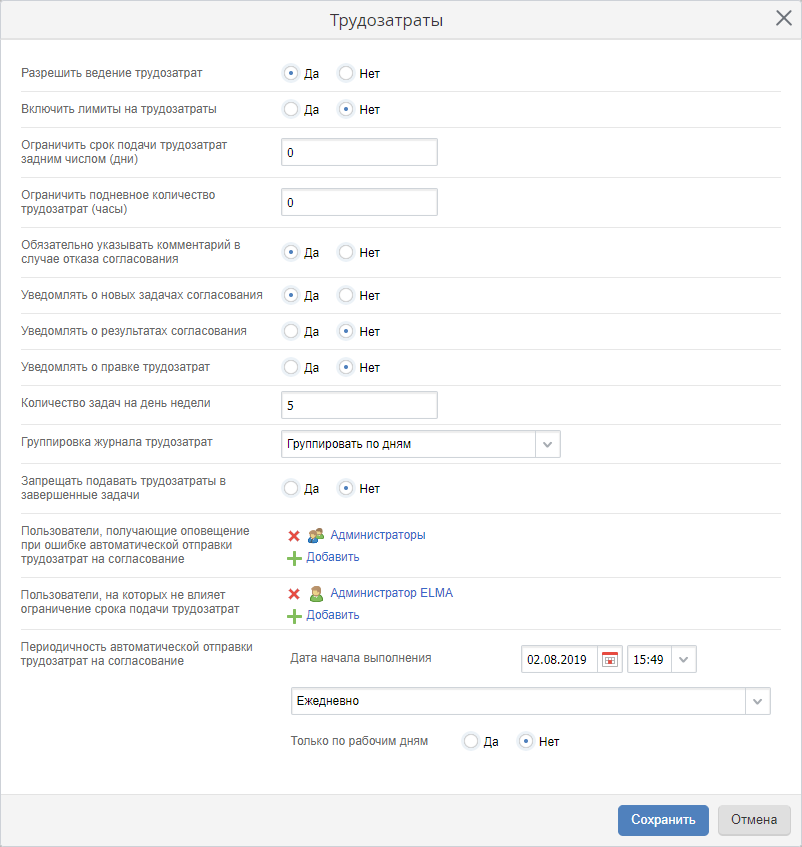
Task: Expand the Ежедневно periodicity dropdown
Action: pyautogui.click(x=757, y=701)
